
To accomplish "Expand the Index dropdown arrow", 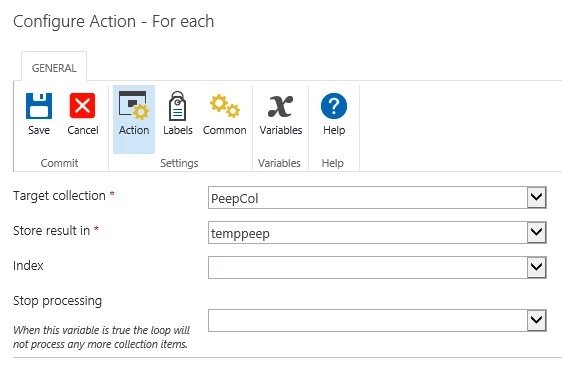I will [536, 267].
